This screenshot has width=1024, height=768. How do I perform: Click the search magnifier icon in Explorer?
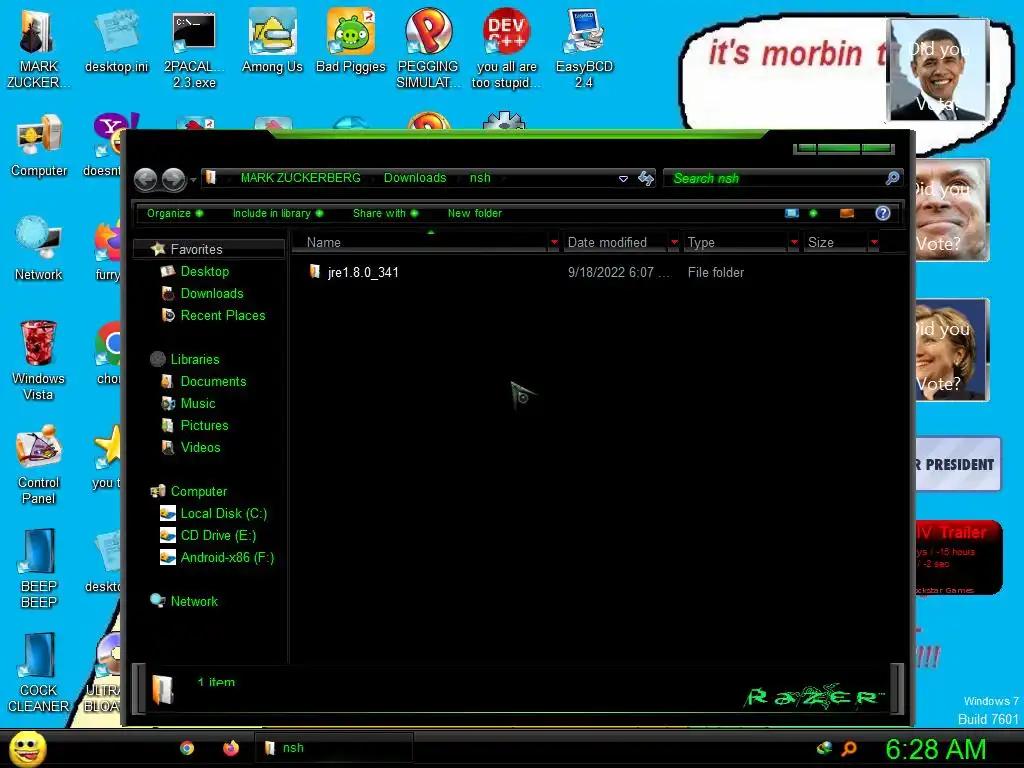point(892,178)
